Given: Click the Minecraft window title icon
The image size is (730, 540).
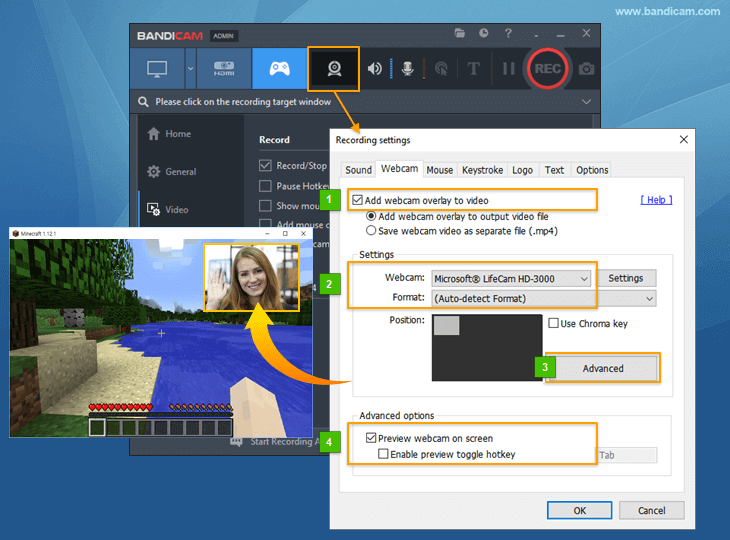Looking at the screenshot, I should click(x=16, y=234).
